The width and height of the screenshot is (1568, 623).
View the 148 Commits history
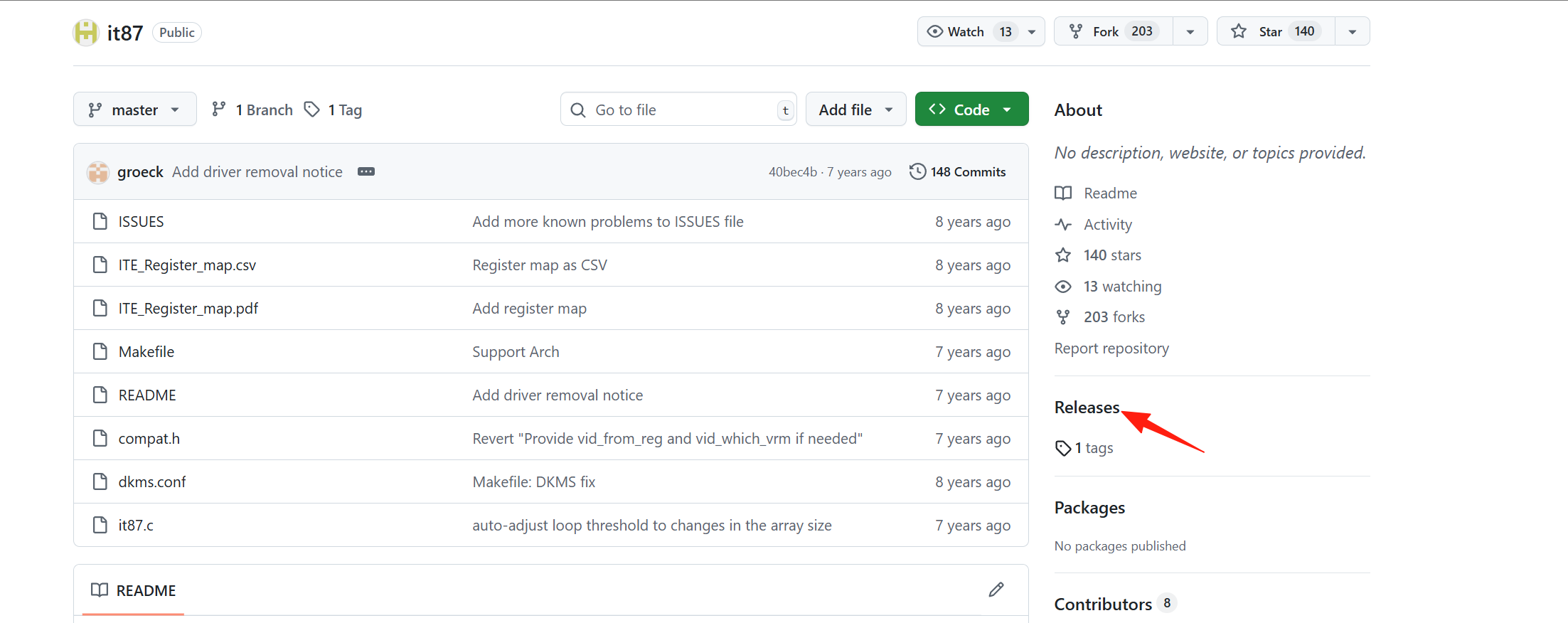[x=958, y=172]
